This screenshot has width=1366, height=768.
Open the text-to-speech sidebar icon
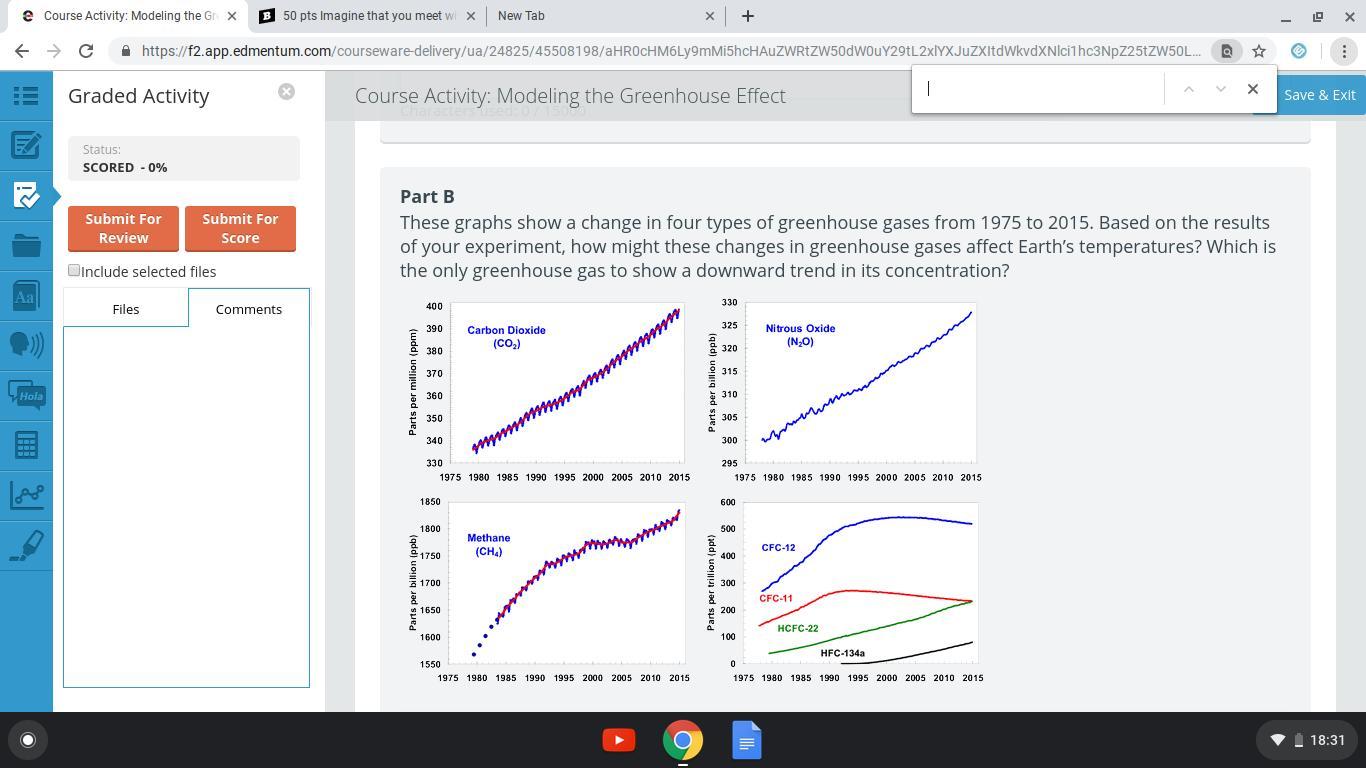(x=26, y=345)
